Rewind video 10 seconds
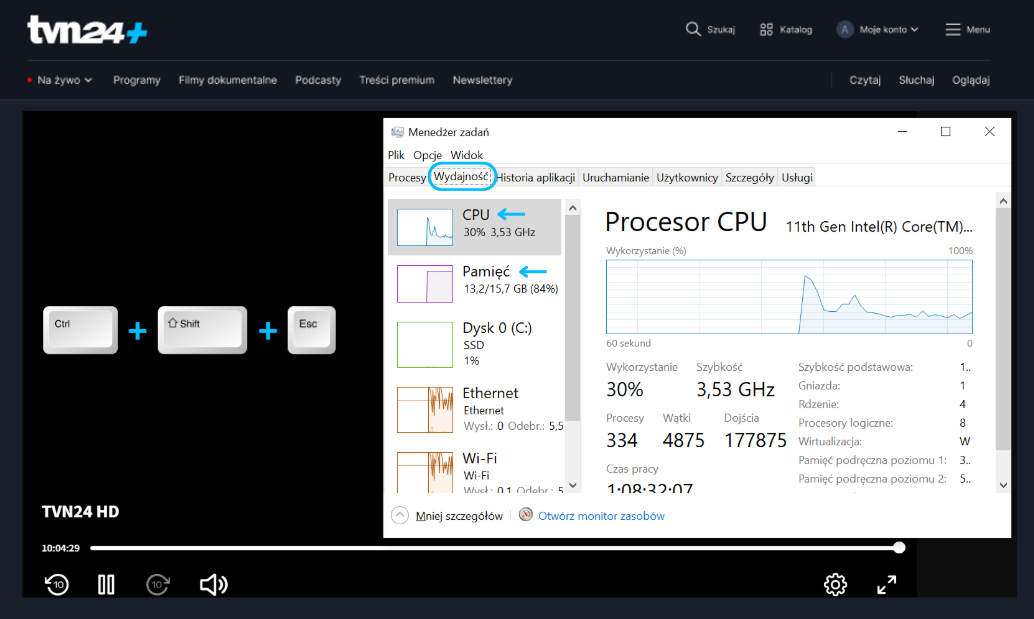This screenshot has height=619, width=1034. (x=57, y=584)
